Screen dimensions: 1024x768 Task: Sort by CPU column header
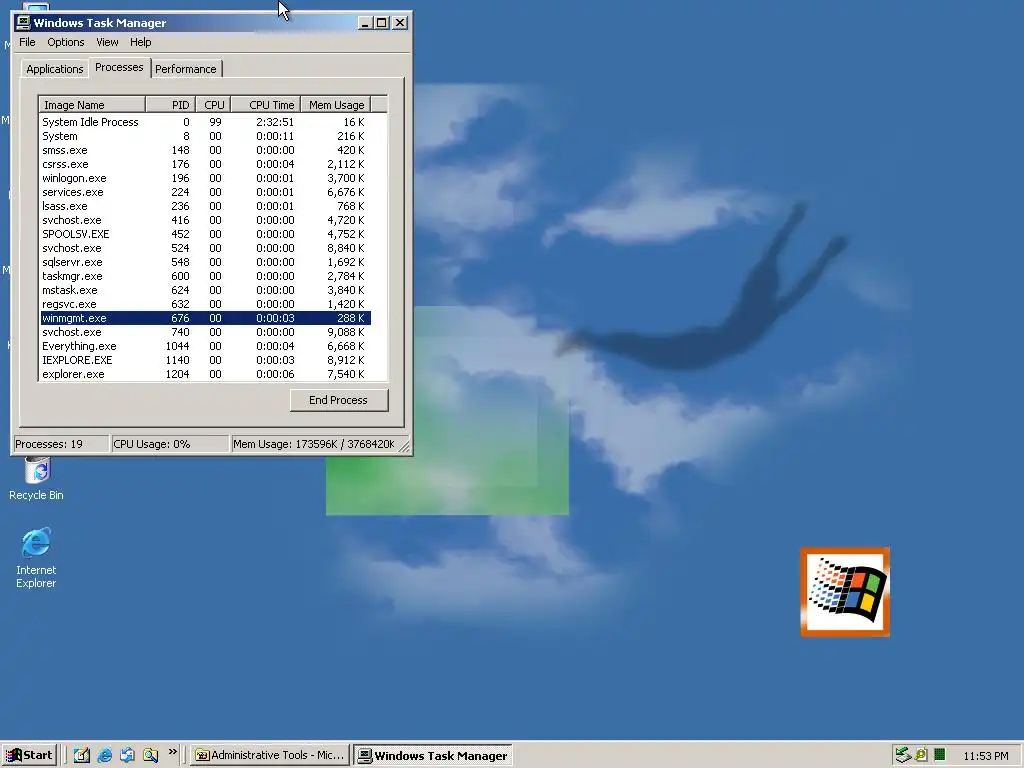[213, 104]
